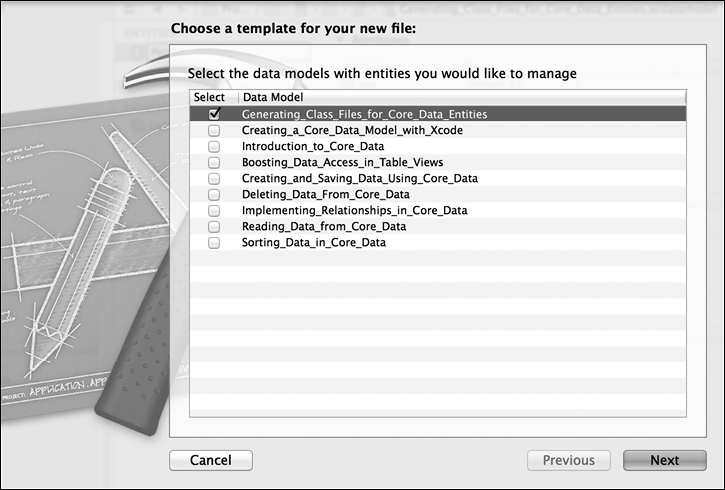Screen dimensions: 725x490
Task: Enable Implementing_Relationships_in_Core_Data checkbox
Action: pyautogui.click(x=214, y=211)
